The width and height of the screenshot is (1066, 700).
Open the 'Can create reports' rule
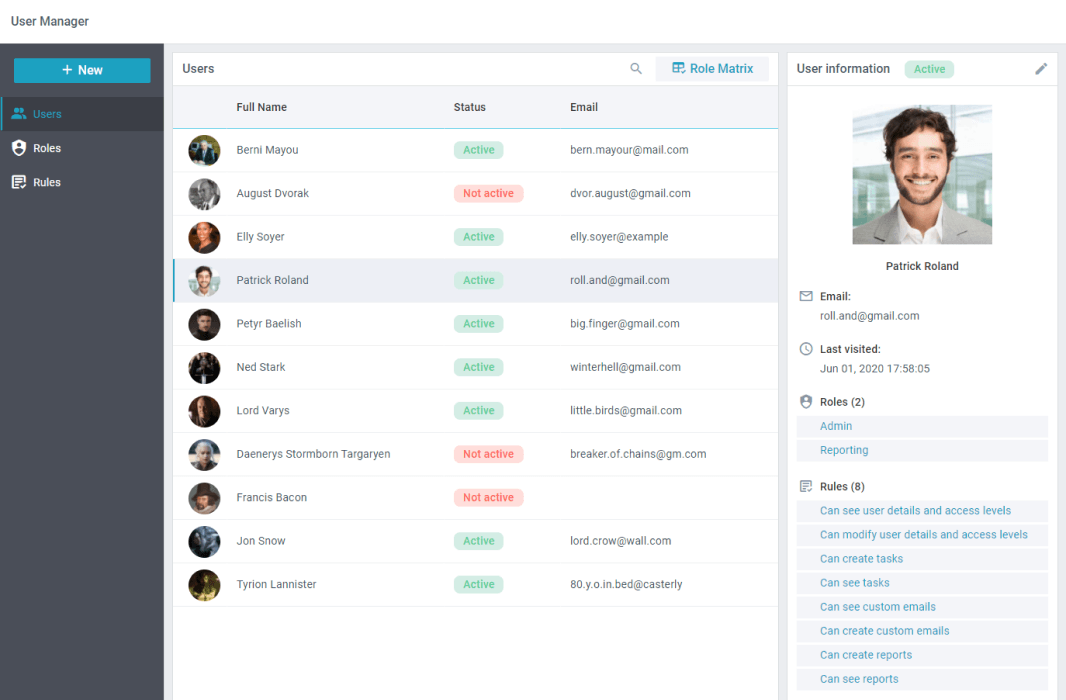click(922, 655)
